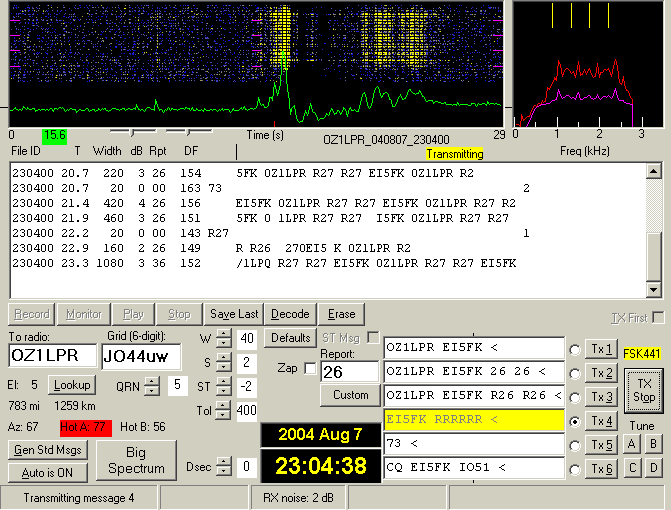Toggle the Auto is ON button
The height and width of the screenshot is (510, 671).
click(x=47, y=470)
